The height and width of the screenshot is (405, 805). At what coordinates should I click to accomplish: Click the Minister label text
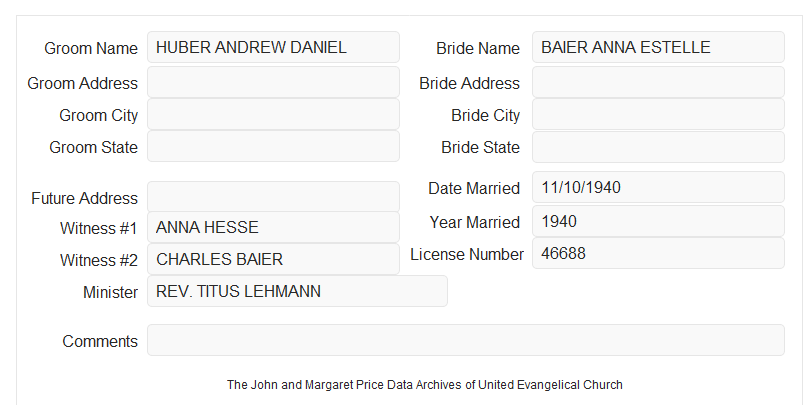[110, 293]
